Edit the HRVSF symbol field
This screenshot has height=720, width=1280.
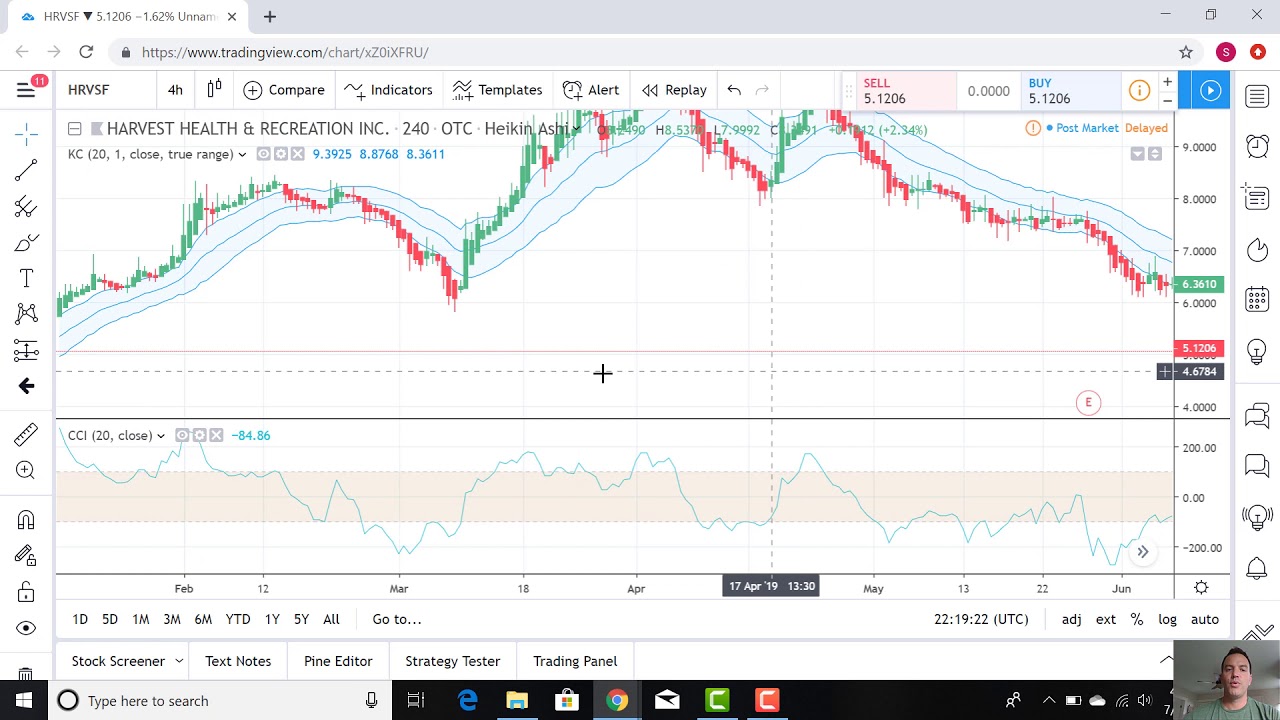click(105, 90)
